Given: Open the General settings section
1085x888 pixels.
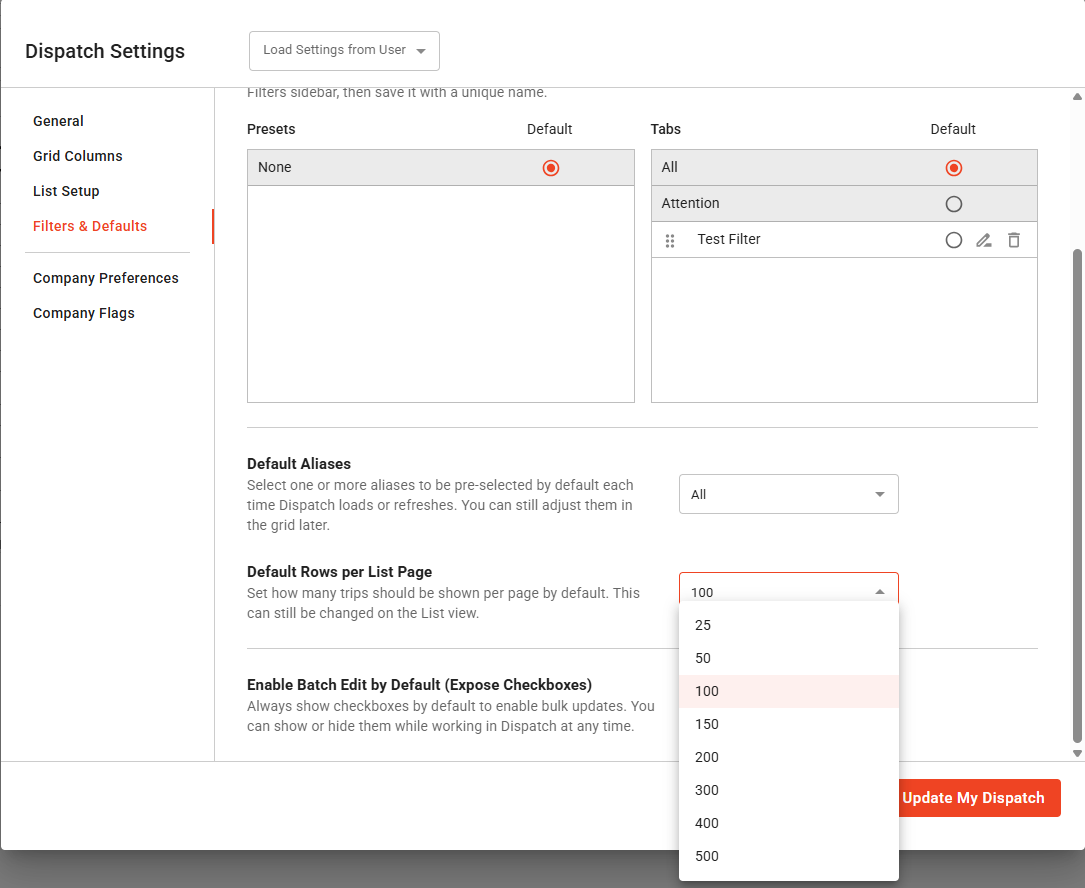Looking at the screenshot, I should [58, 121].
